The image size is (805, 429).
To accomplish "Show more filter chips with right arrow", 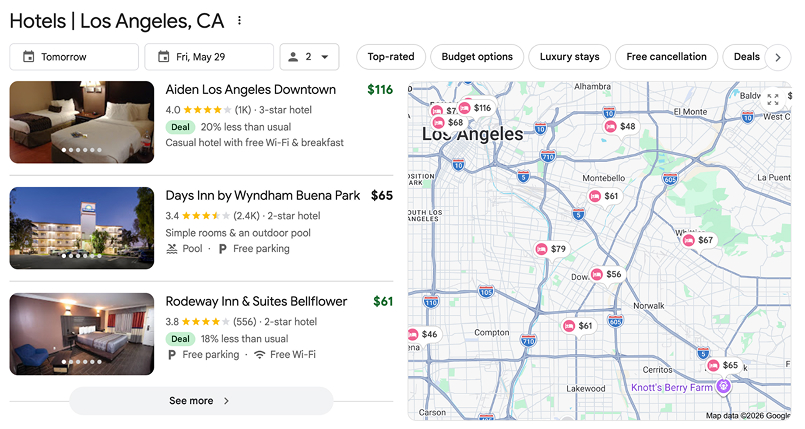I will (x=778, y=57).
